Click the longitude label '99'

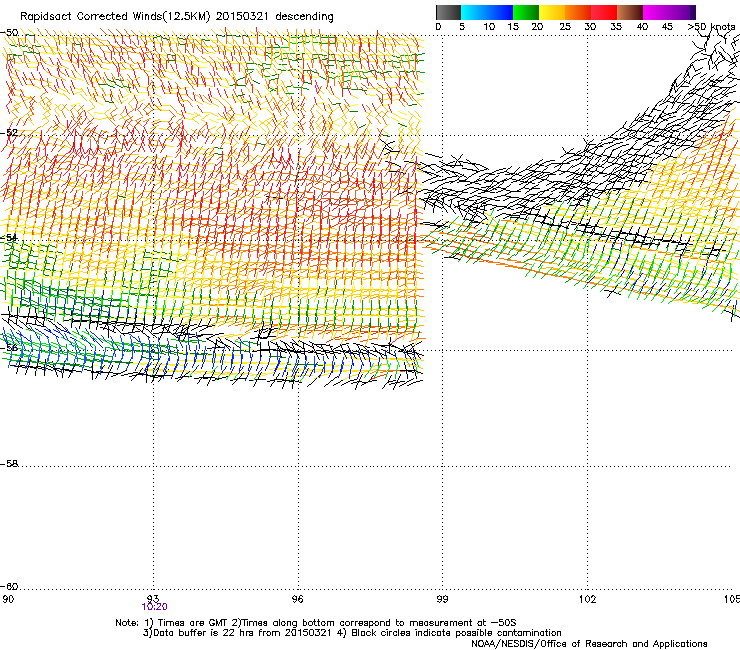pyautogui.click(x=442, y=599)
